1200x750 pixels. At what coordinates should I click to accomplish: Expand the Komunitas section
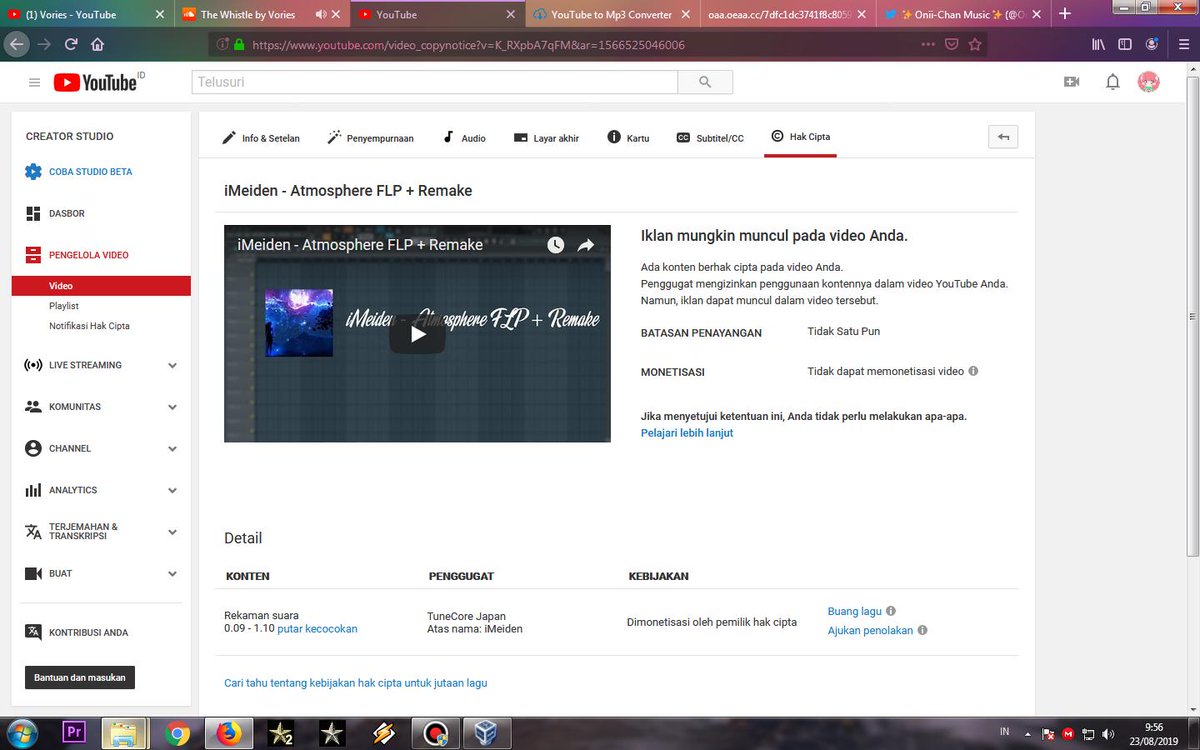coord(172,407)
